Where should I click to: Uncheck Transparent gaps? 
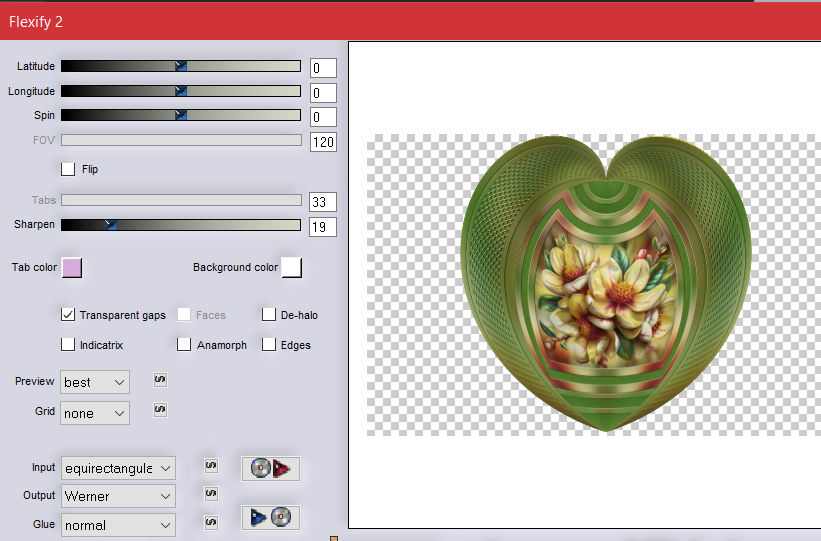coord(68,315)
